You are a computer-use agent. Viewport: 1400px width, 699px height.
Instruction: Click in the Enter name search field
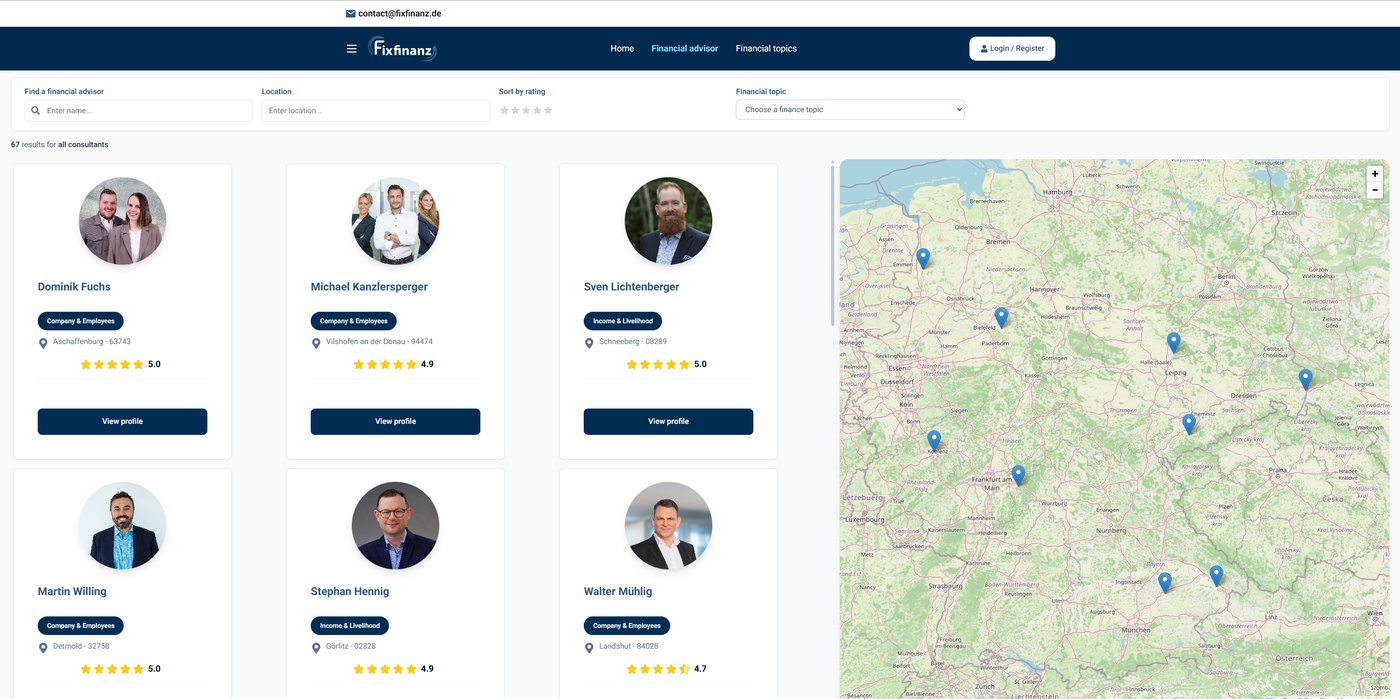[x=139, y=110]
